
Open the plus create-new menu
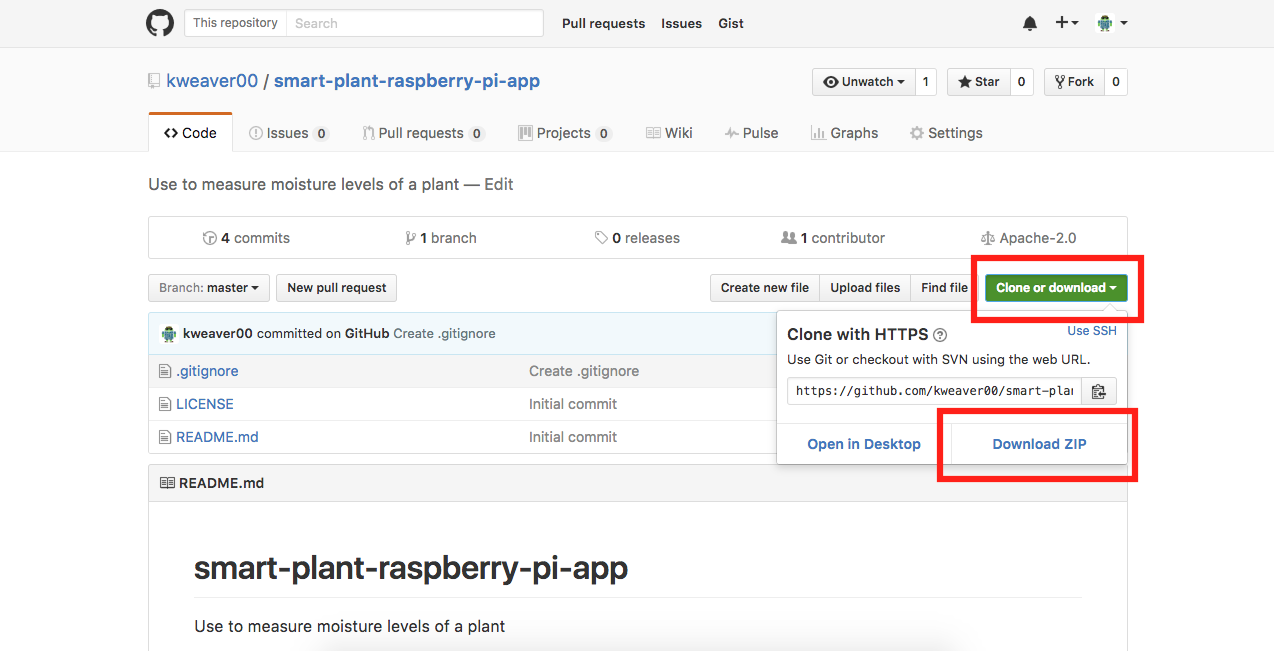pyautogui.click(x=1067, y=23)
